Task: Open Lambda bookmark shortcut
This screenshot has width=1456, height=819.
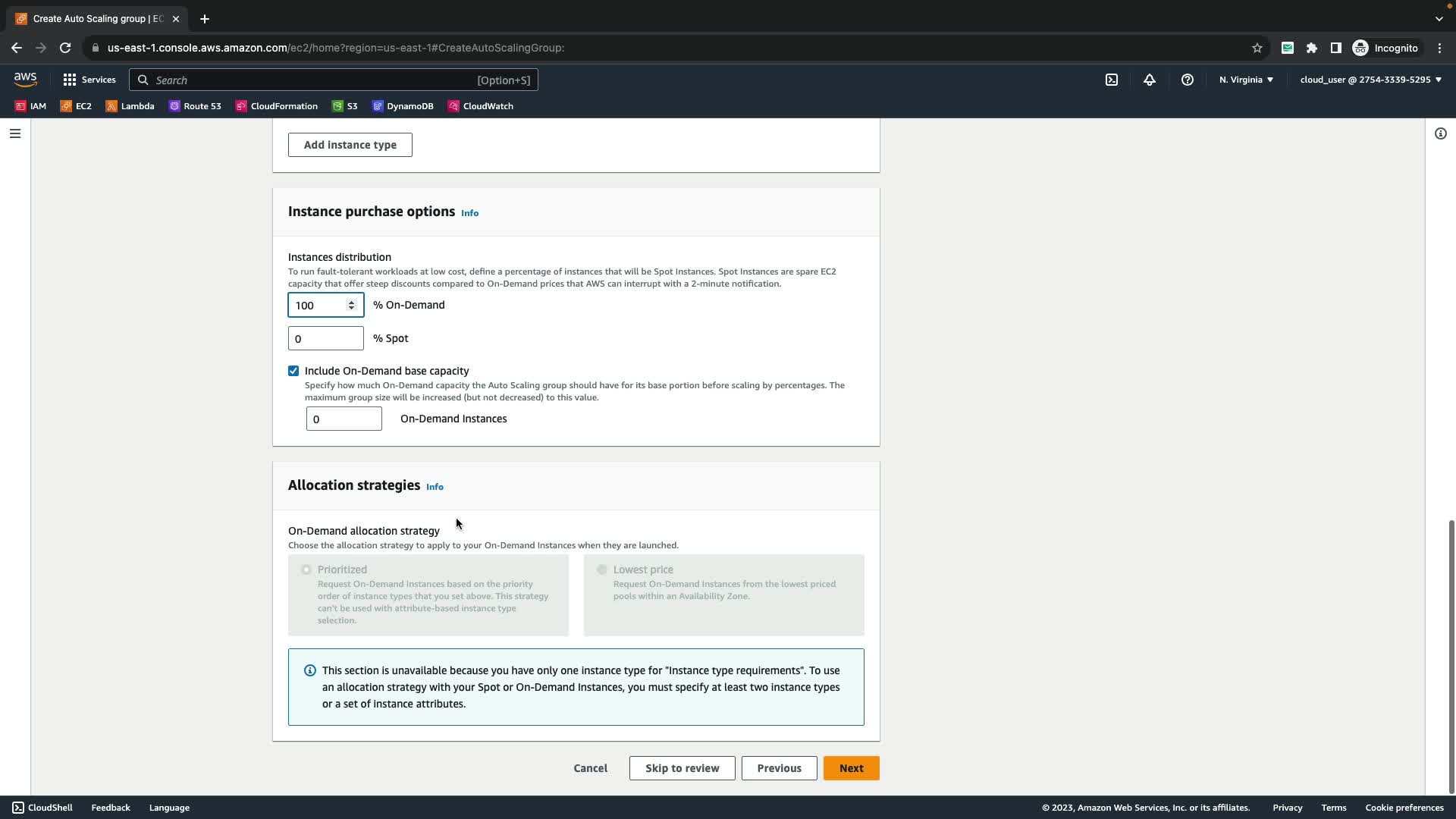Action: coord(130,106)
